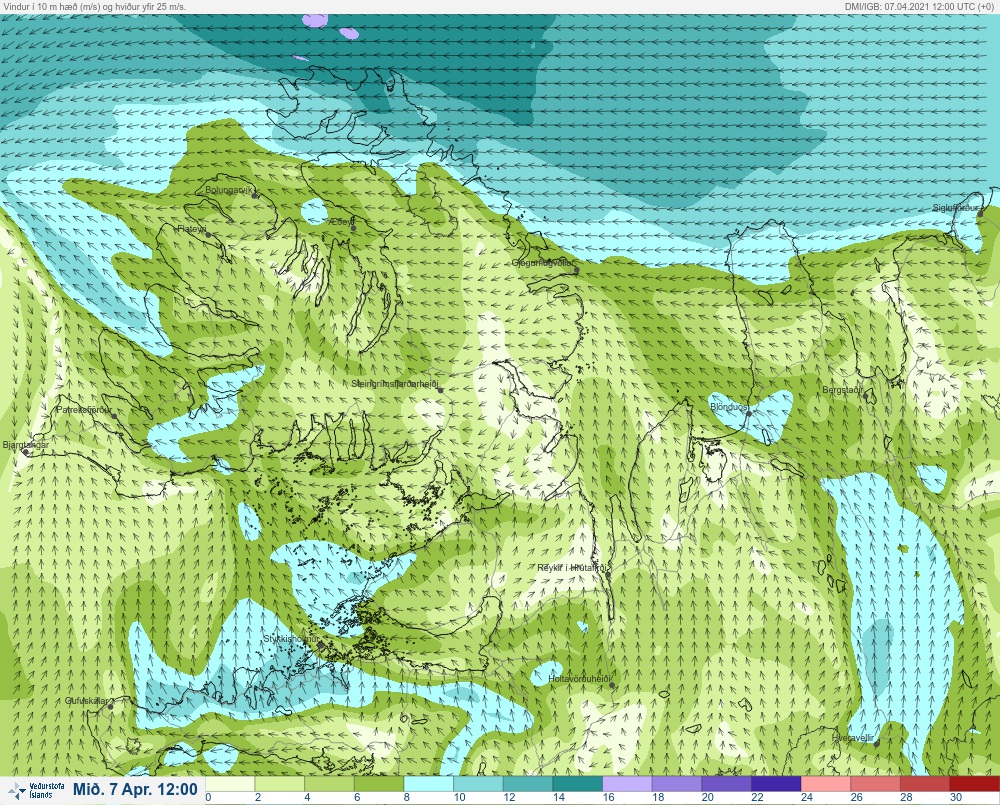Click the DMI/IGB 07.04.2021 timestamp text
Image resolution: width=1000 pixels, height=805 pixels.
[921, 6]
